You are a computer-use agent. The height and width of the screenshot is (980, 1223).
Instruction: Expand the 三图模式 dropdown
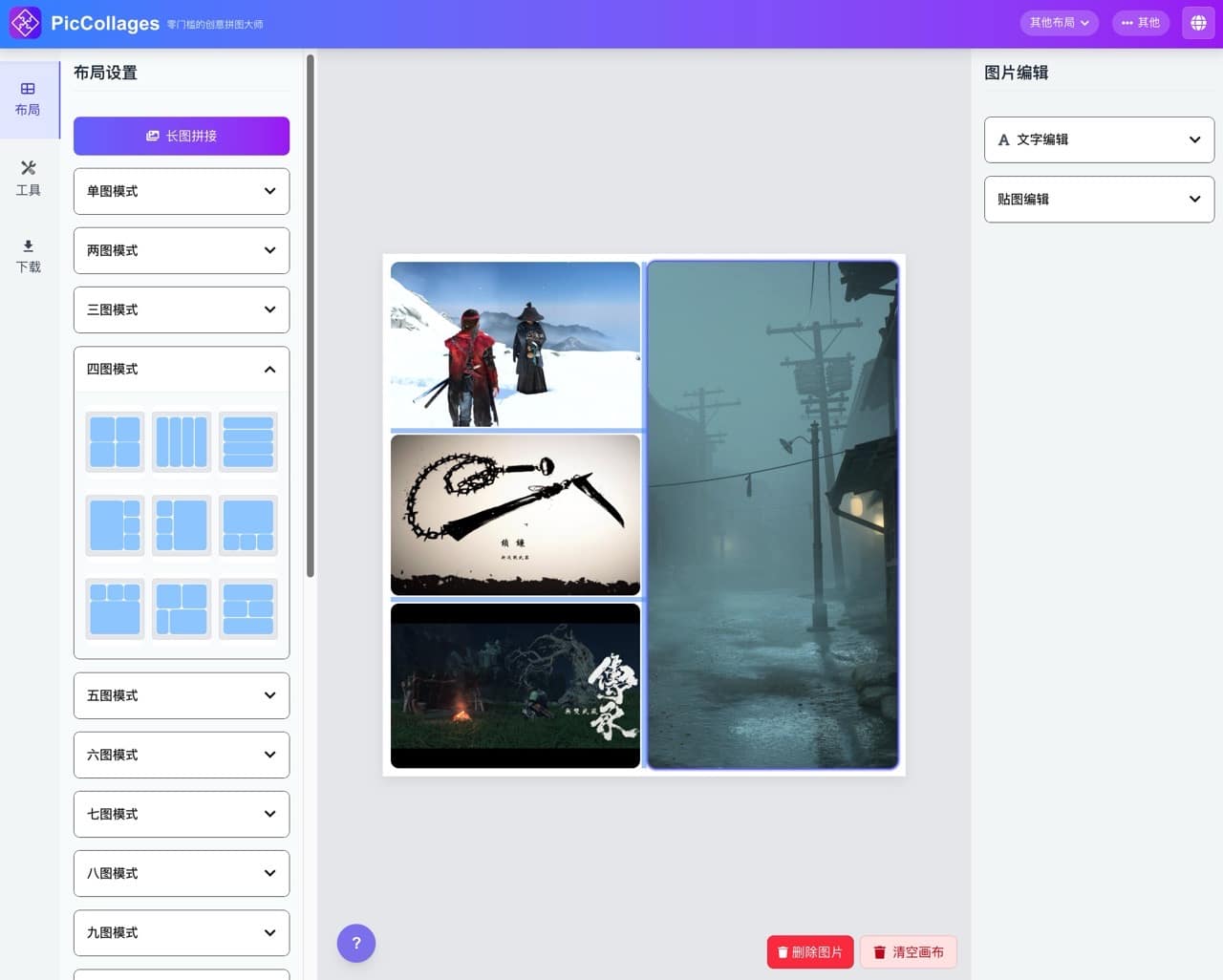coord(181,309)
